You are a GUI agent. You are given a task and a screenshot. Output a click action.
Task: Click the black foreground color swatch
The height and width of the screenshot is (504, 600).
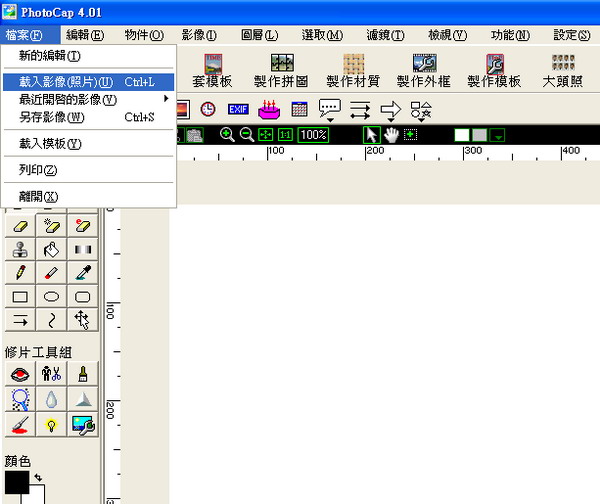(17, 482)
